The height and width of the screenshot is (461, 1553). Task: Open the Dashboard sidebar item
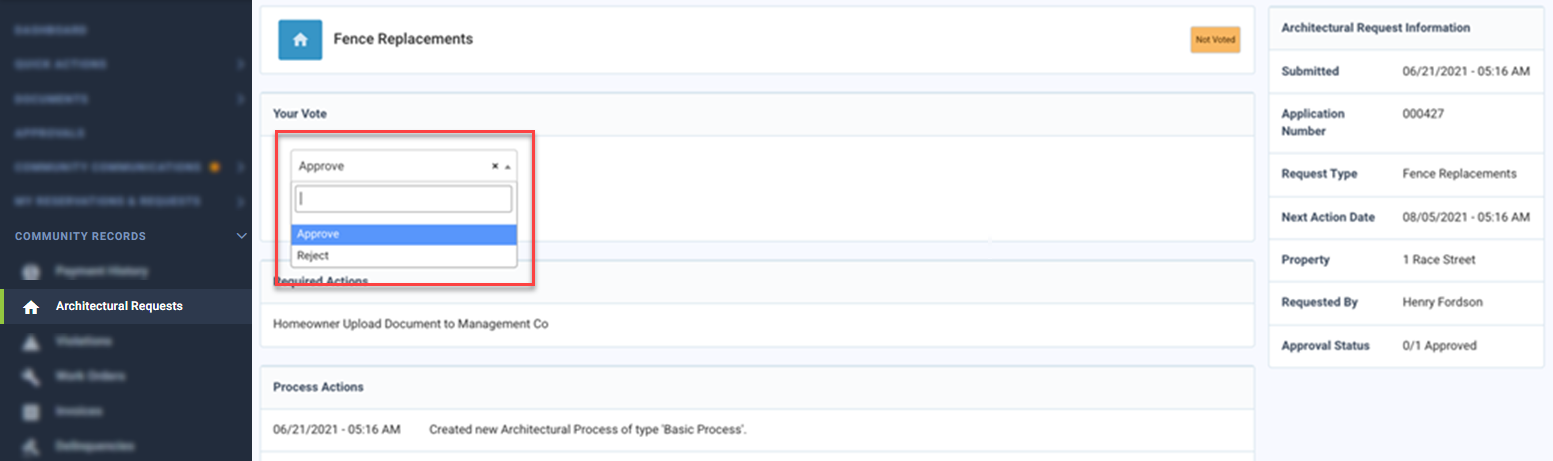point(65,31)
